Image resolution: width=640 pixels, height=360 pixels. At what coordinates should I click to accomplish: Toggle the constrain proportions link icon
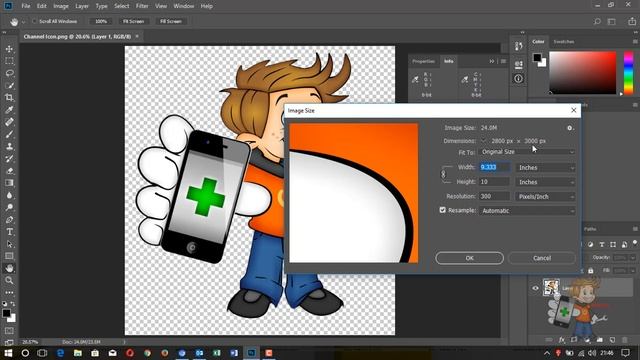443,174
